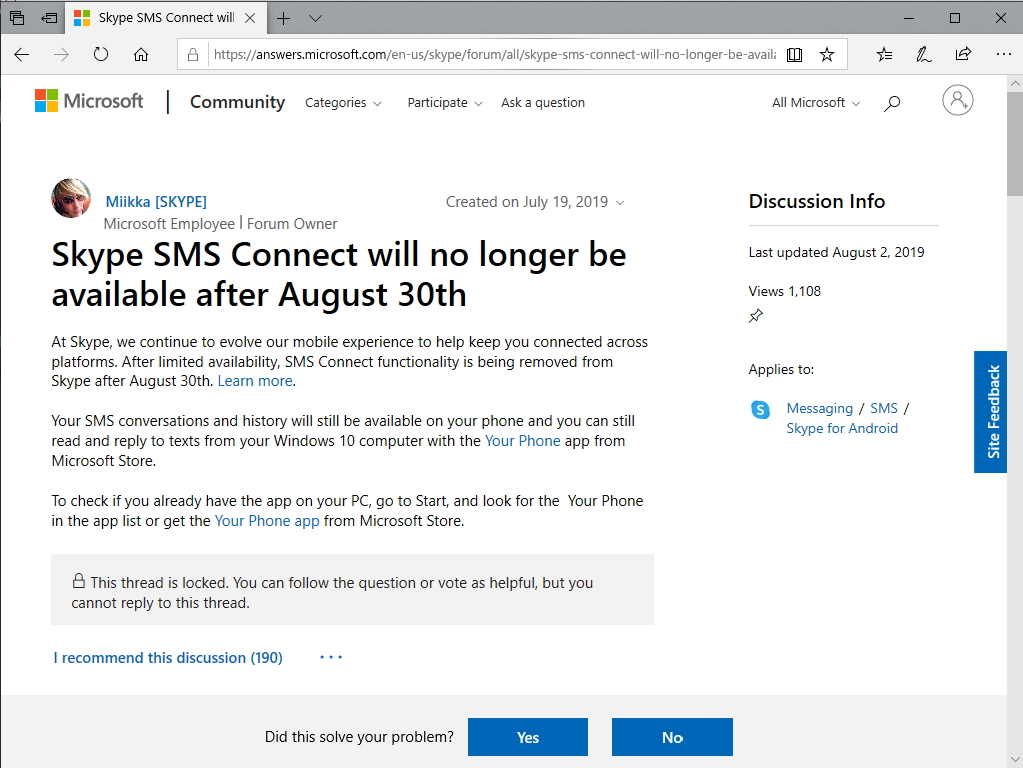Open the account profile icon
Viewport: 1023px width, 768px height.
pyautogui.click(x=957, y=100)
